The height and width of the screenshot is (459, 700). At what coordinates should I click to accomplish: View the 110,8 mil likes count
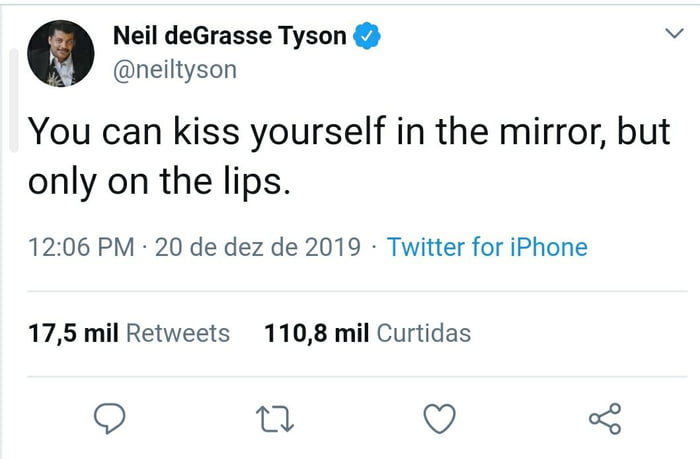(x=317, y=333)
